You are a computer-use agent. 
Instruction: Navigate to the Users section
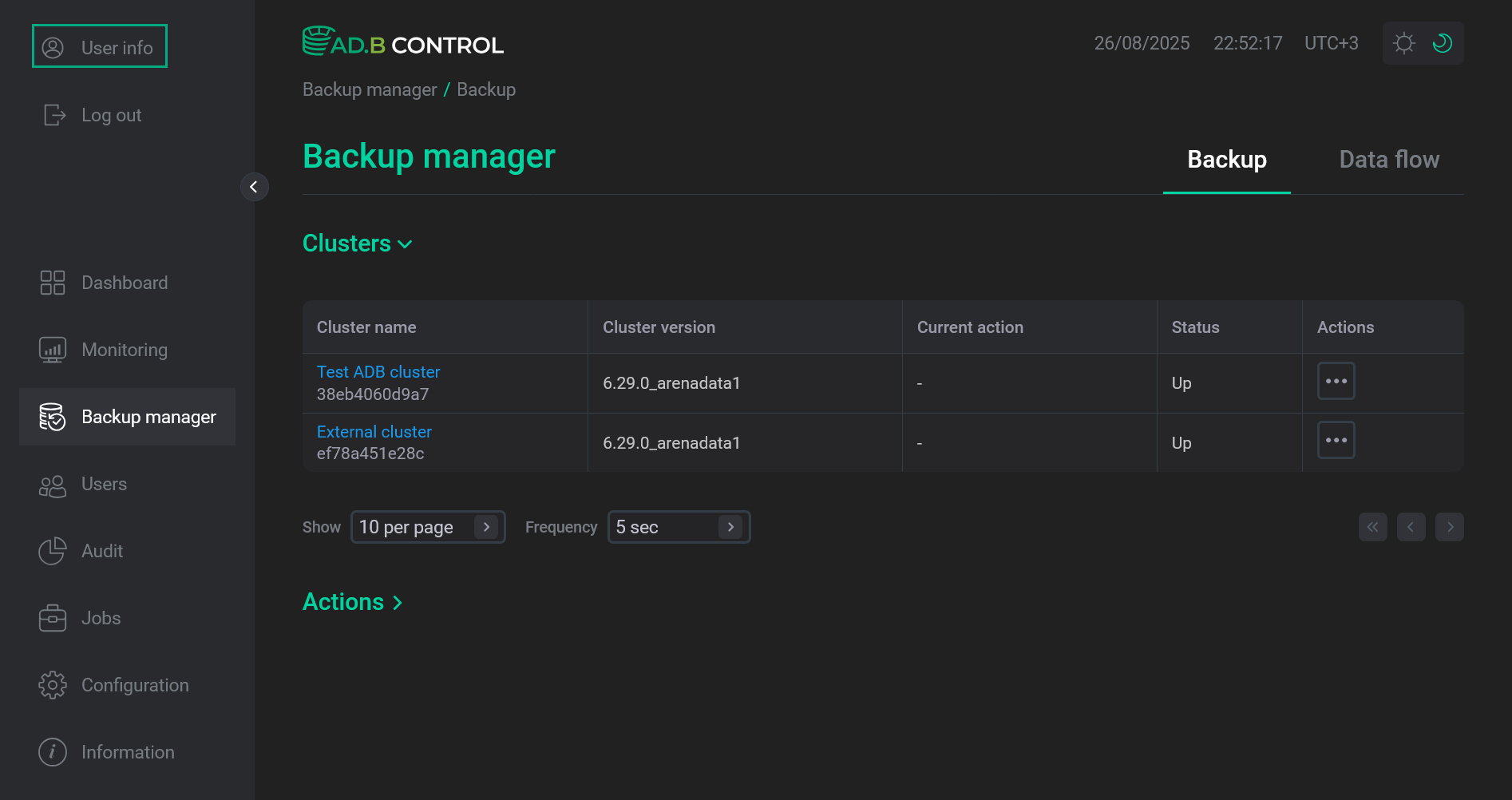point(104,484)
